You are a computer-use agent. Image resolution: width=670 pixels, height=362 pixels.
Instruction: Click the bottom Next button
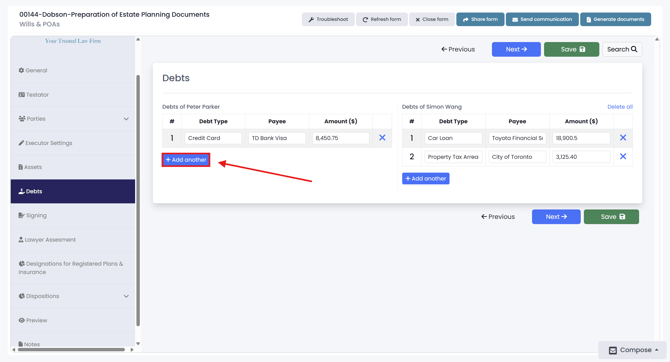tap(556, 217)
